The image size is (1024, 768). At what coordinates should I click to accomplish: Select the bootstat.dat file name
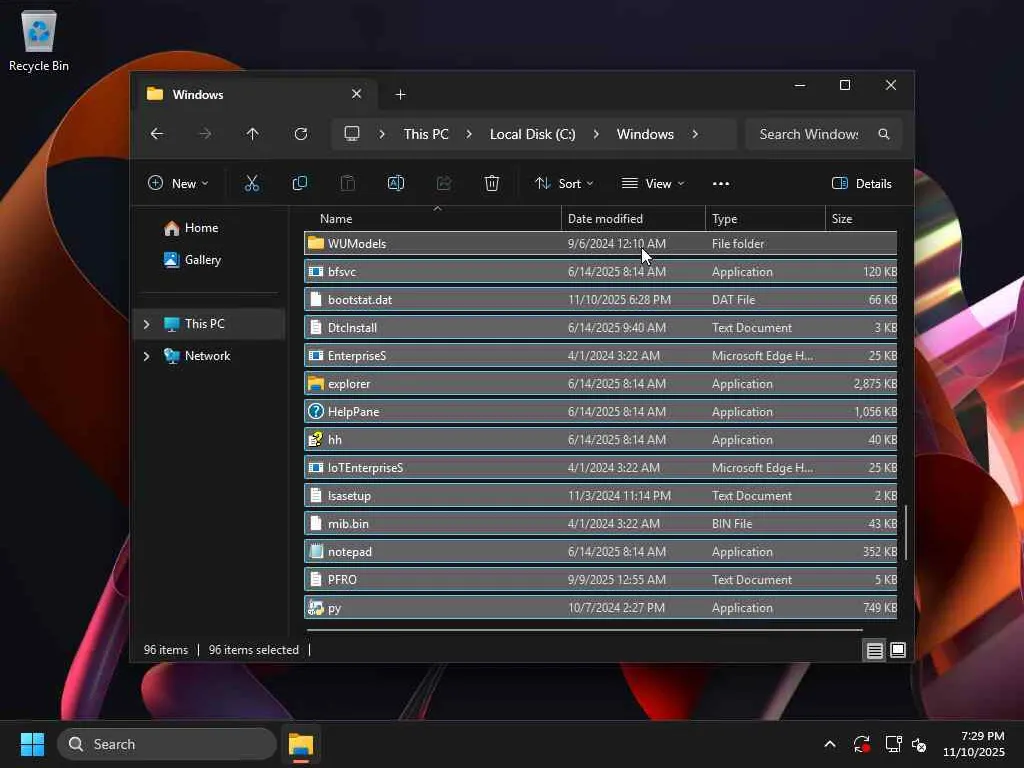click(x=360, y=300)
